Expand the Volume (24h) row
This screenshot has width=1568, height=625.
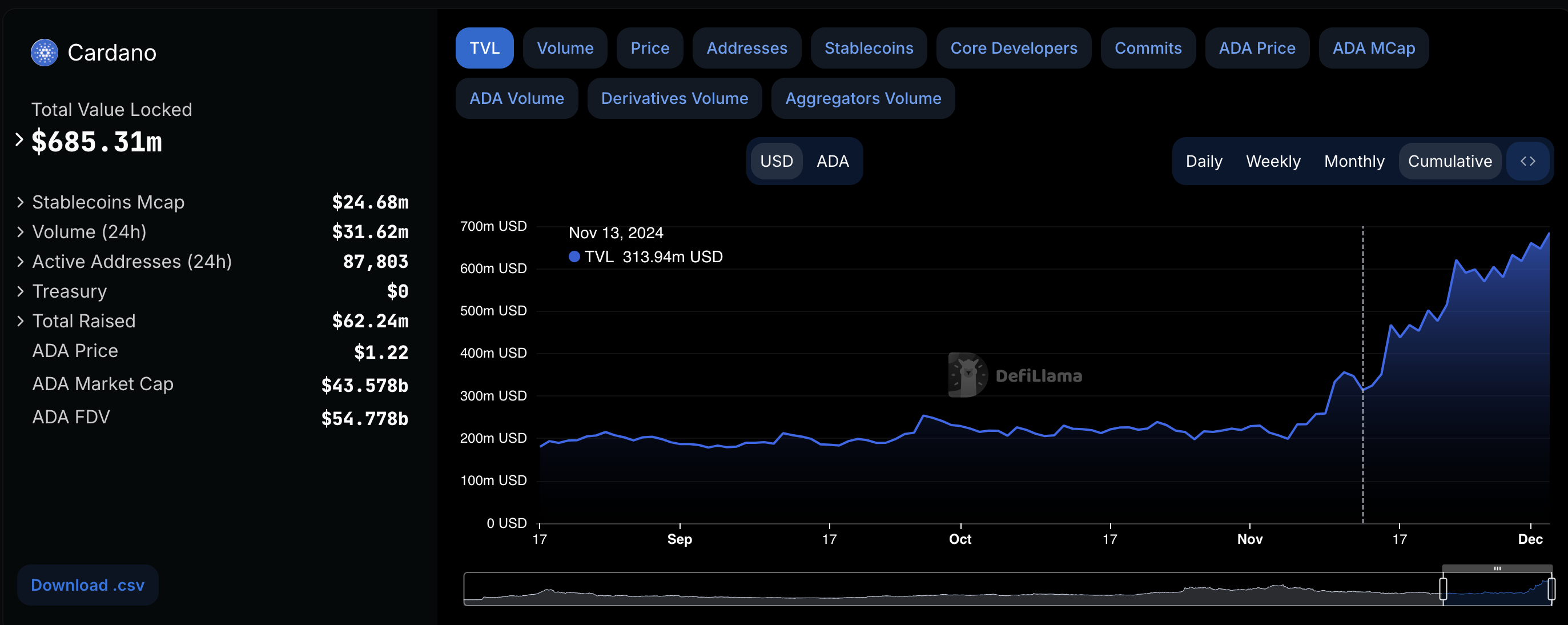(20, 231)
